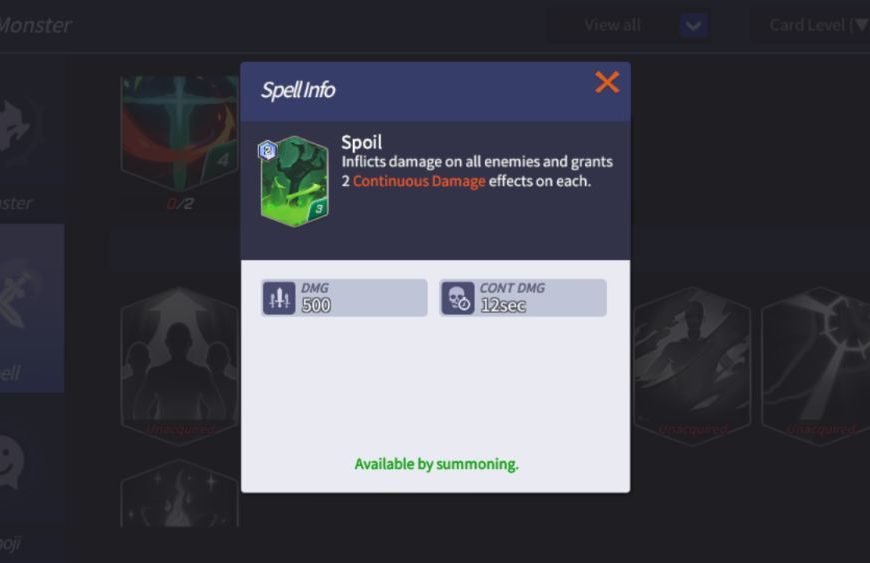Image resolution: width=870 pixels, height=563 pixels.
Task: Click the Continuous Damage keyword link
Action: (x=419, y=181)
